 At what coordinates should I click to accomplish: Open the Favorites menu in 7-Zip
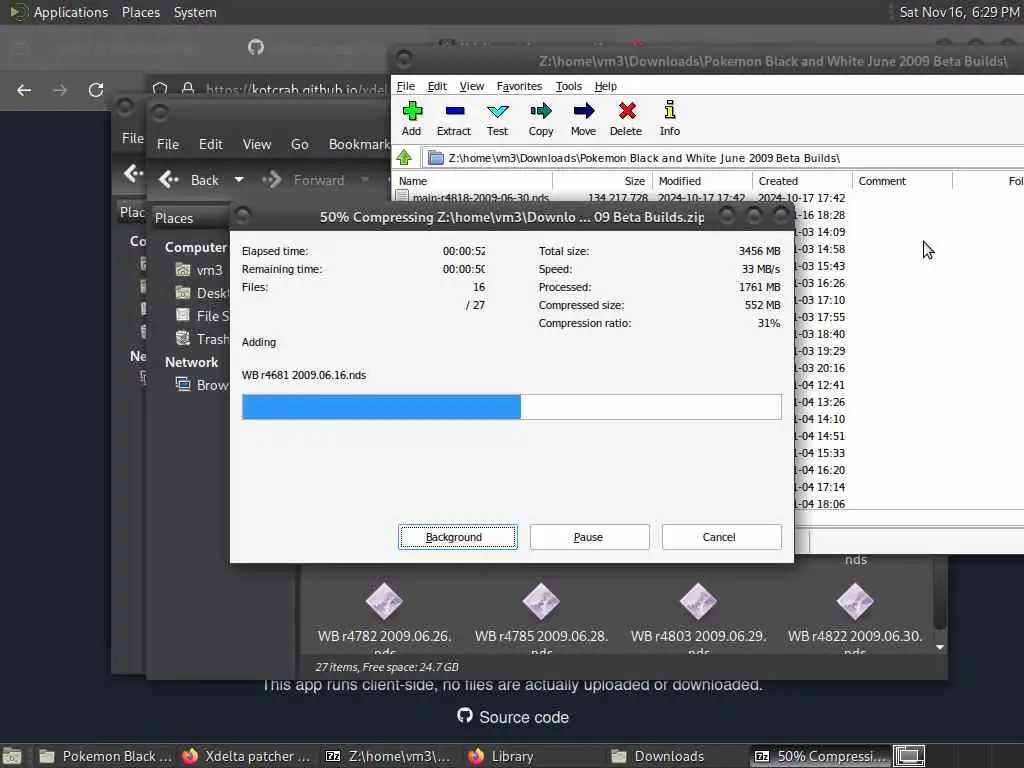click(519, 86)
